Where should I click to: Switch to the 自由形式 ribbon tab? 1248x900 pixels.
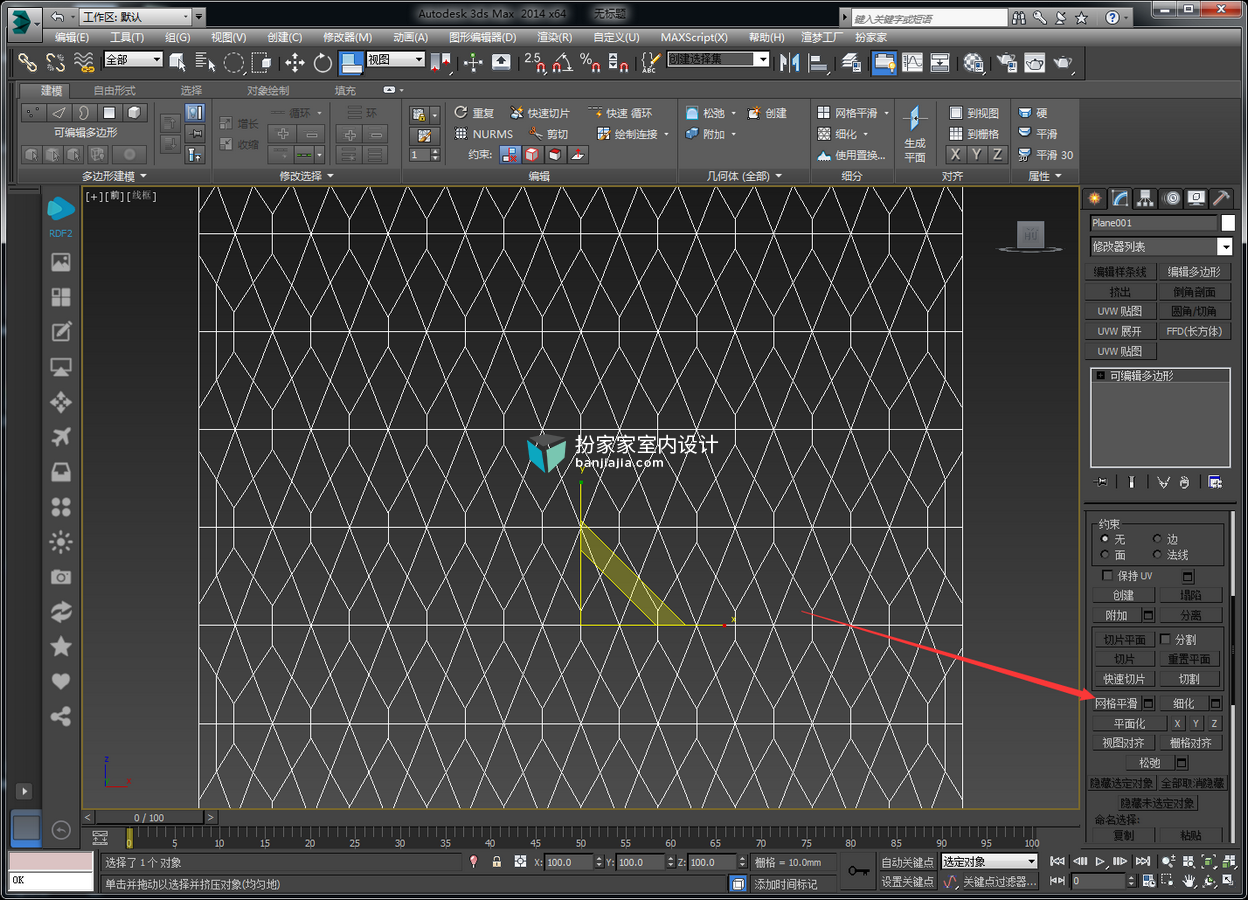[x=115, y=90]
